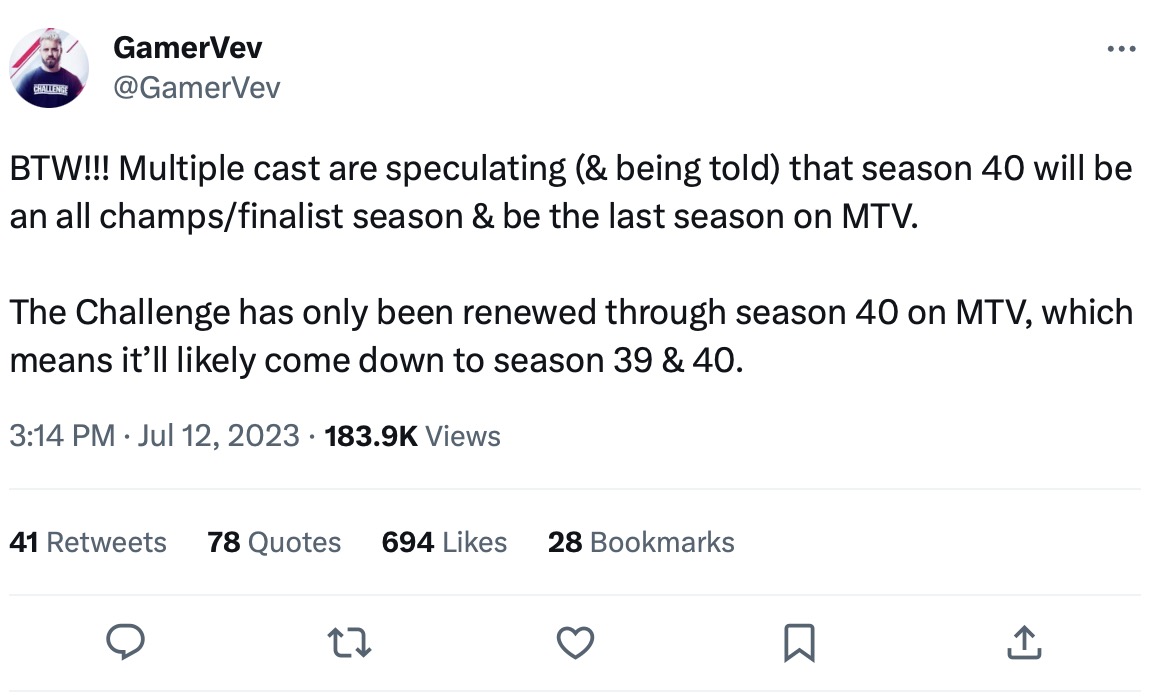Viewport: 1172px width, 696px height.
Task: Click the retweet arrows icon
Action: tap(351, 643)
